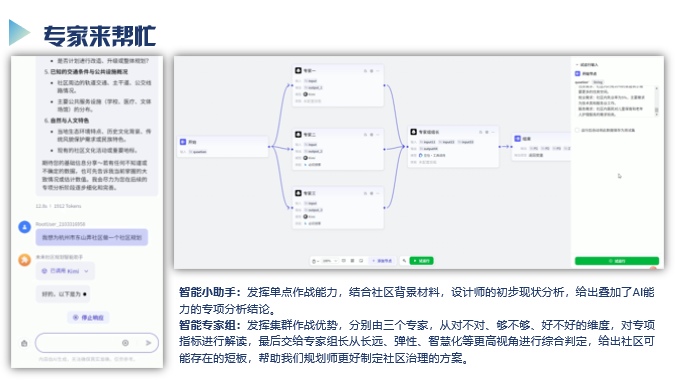Screen dimensions: 676x380
Task: Click the wrench debug icon in bottom toolbar
Action: pos(404,261)
